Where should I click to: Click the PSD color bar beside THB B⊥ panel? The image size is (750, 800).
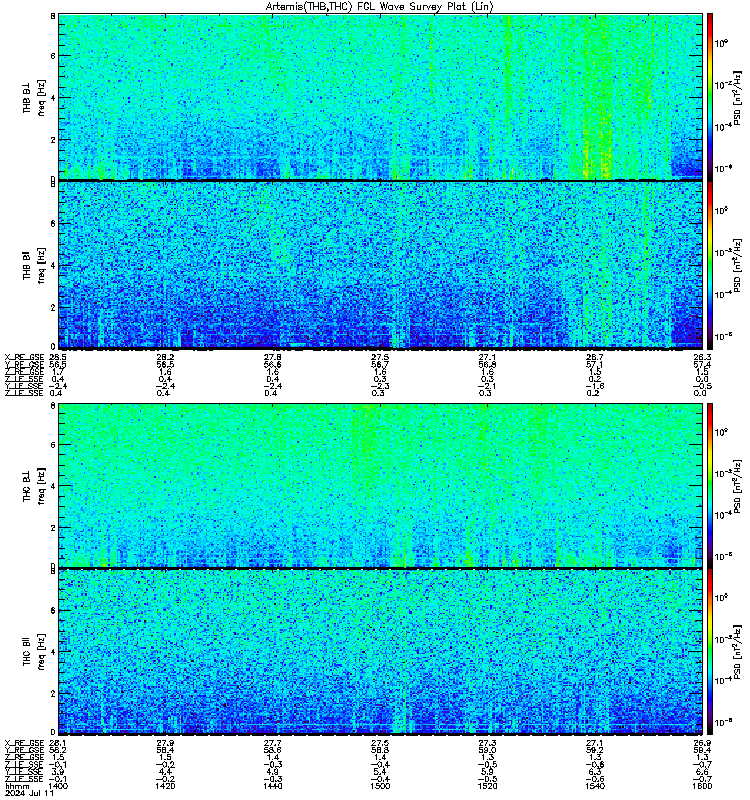pyautogui.click(x=710, y=97)
